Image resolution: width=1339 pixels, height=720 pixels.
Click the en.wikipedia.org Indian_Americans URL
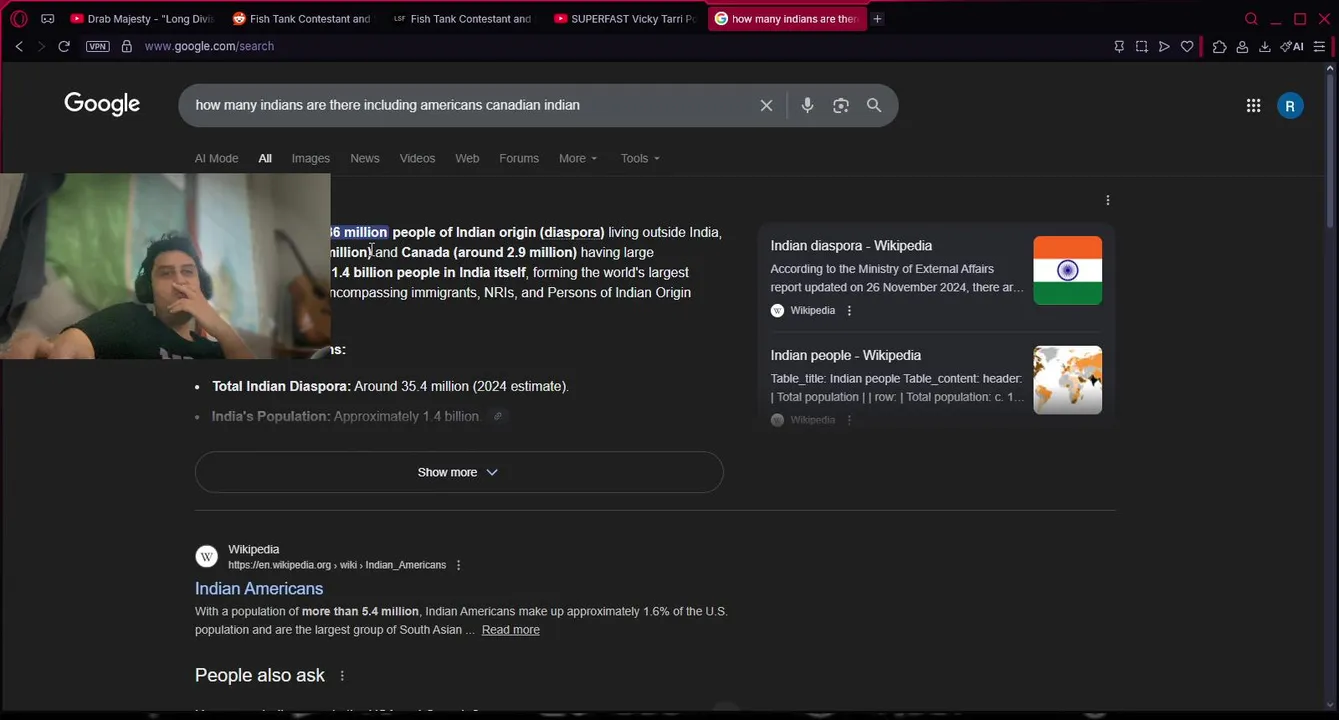337,565
